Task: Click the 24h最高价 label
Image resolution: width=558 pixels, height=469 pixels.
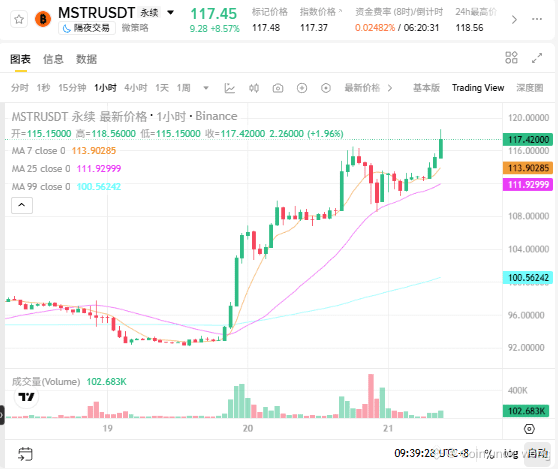Action: (476, 12)
